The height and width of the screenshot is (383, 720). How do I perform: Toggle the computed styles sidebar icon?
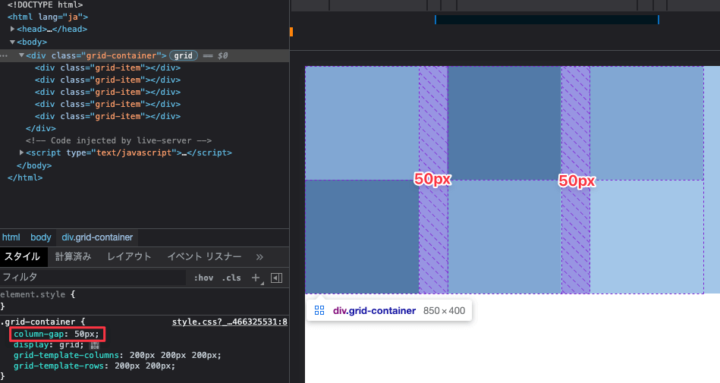click(276, 277)
